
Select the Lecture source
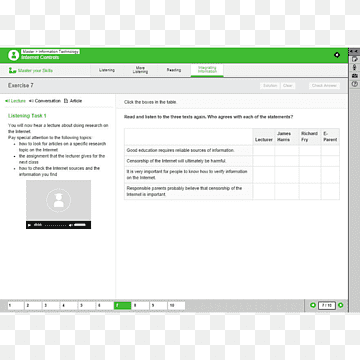click(16, 101)
